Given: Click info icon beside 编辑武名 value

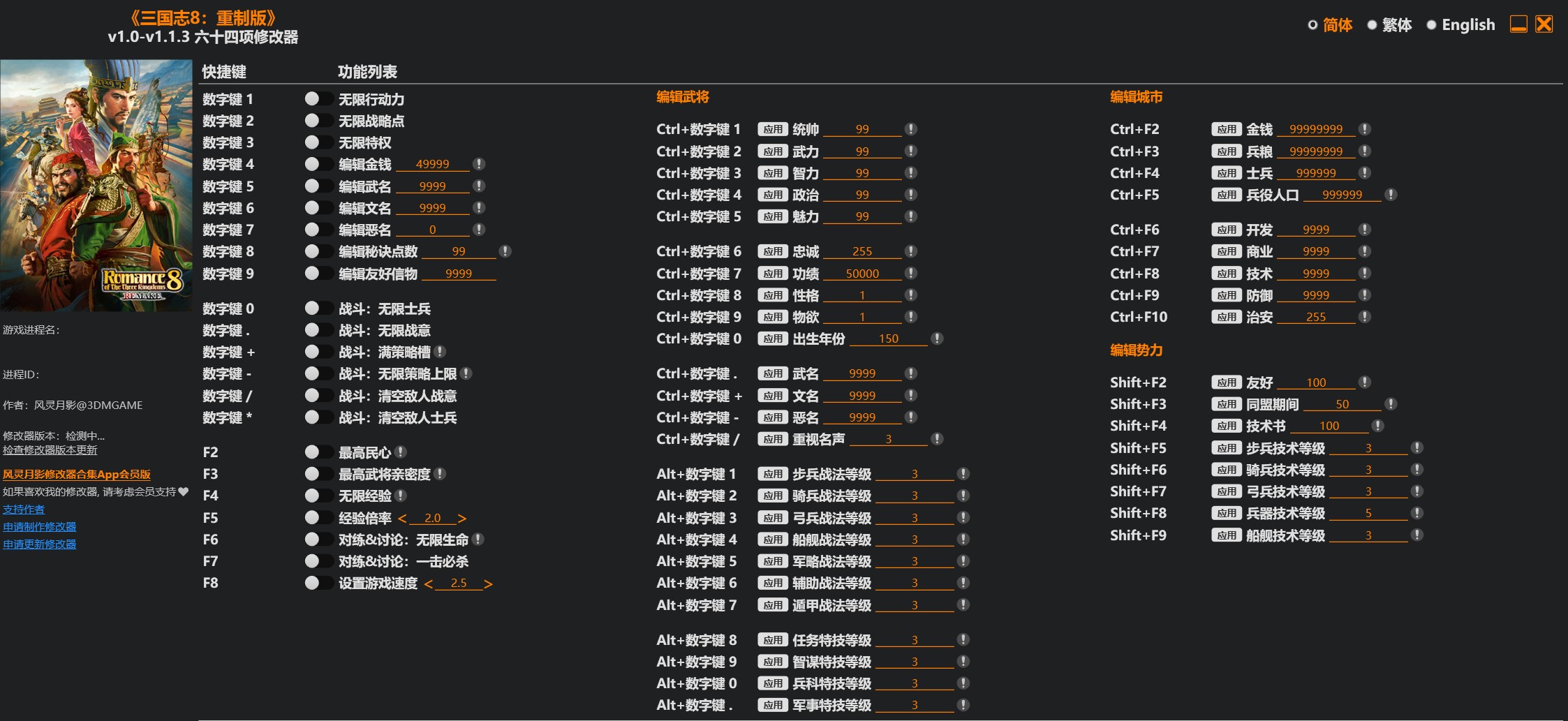Looking at the screenshot, I should click(x=479, y=186).
